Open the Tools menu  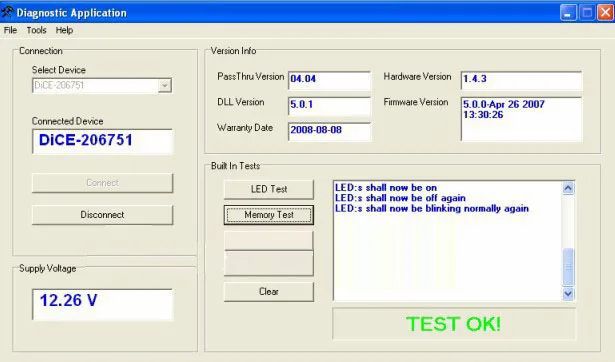(36, 30)
